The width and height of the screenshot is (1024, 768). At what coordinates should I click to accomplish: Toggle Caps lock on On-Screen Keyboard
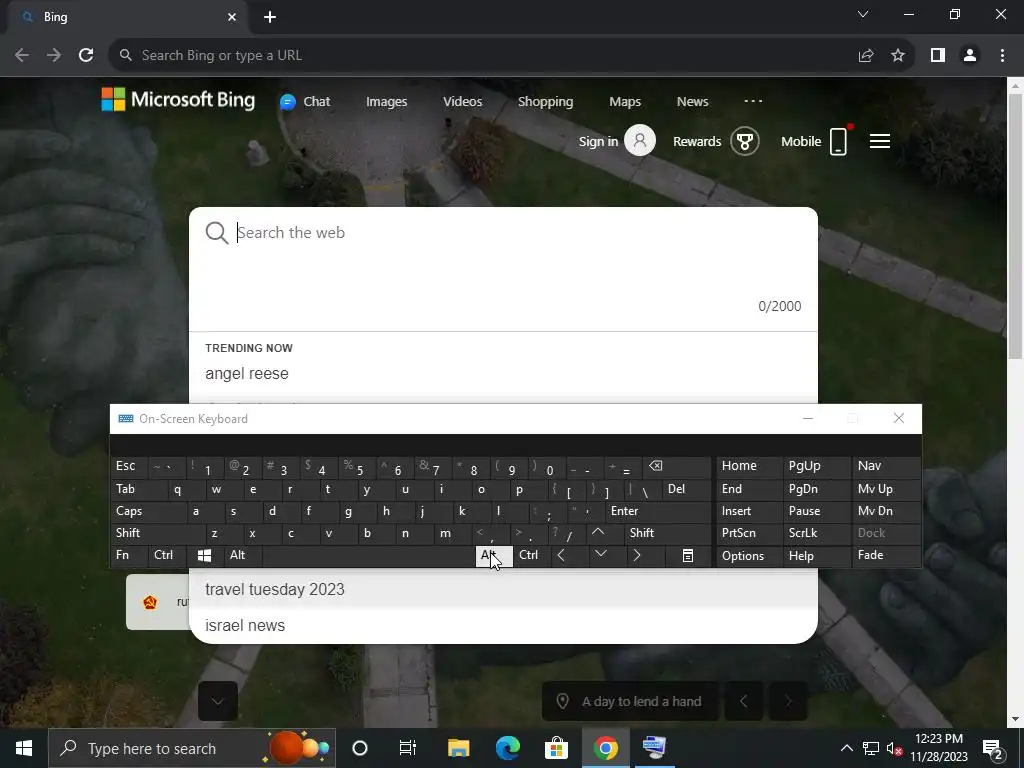[x=149, y=511]
